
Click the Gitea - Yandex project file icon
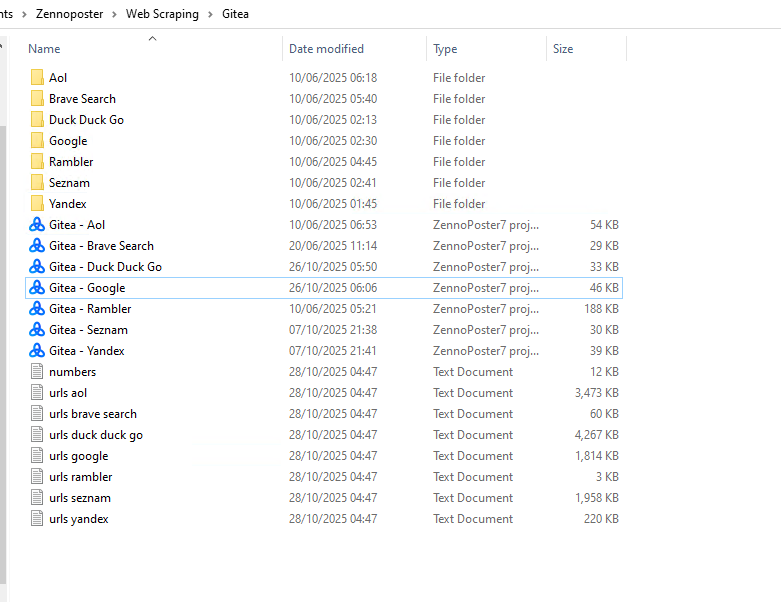tap(37, 351)
